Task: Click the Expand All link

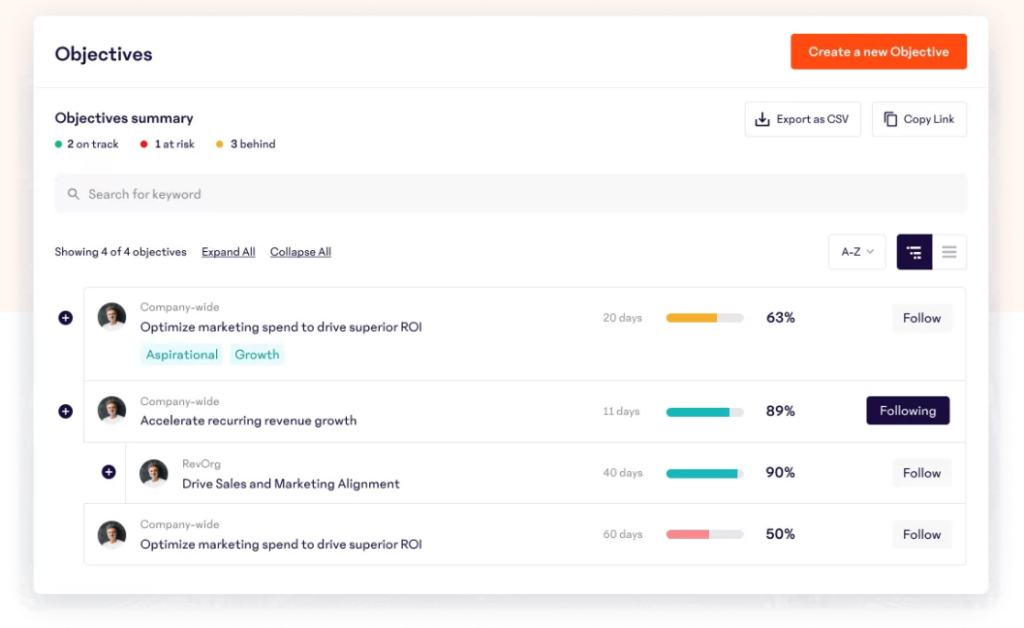Action: (x=228, y=252)
